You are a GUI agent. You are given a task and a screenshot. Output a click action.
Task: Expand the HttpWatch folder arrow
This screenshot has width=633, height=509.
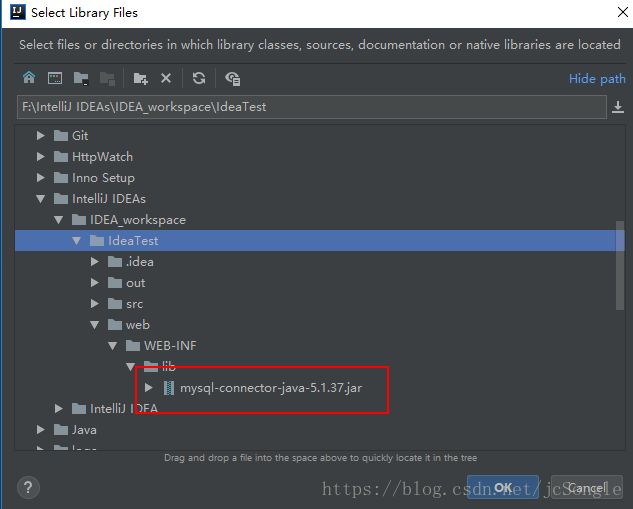point(40,157)
